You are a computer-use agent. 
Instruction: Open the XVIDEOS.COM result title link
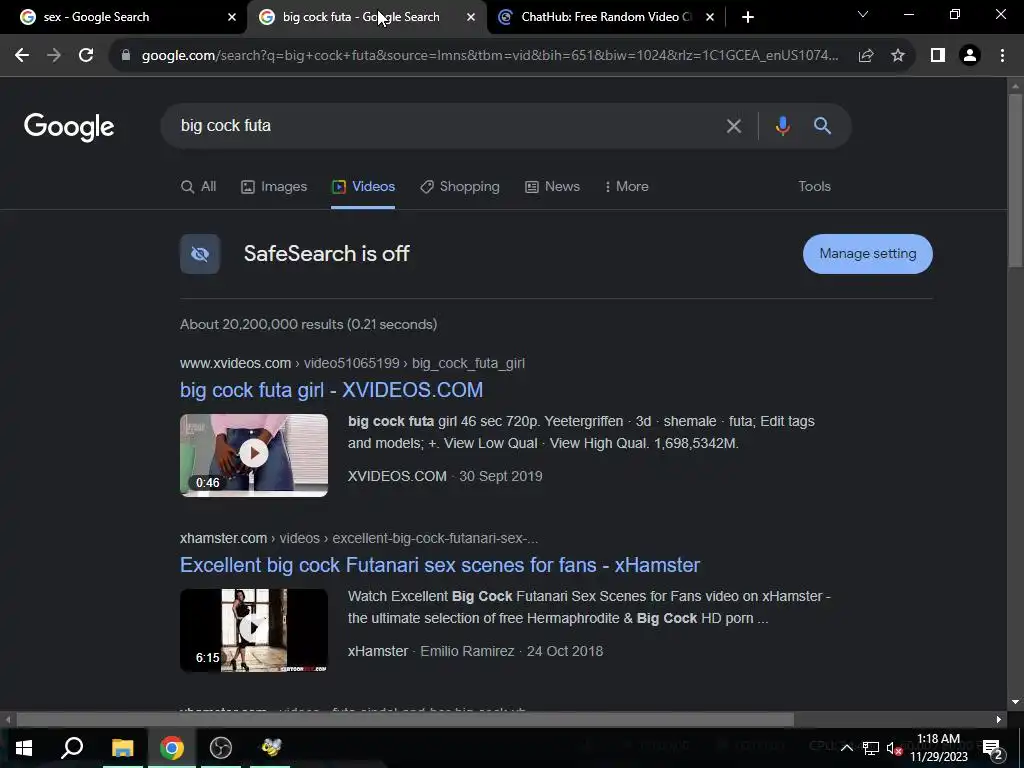pyautogui.click(x=331, y=391)
